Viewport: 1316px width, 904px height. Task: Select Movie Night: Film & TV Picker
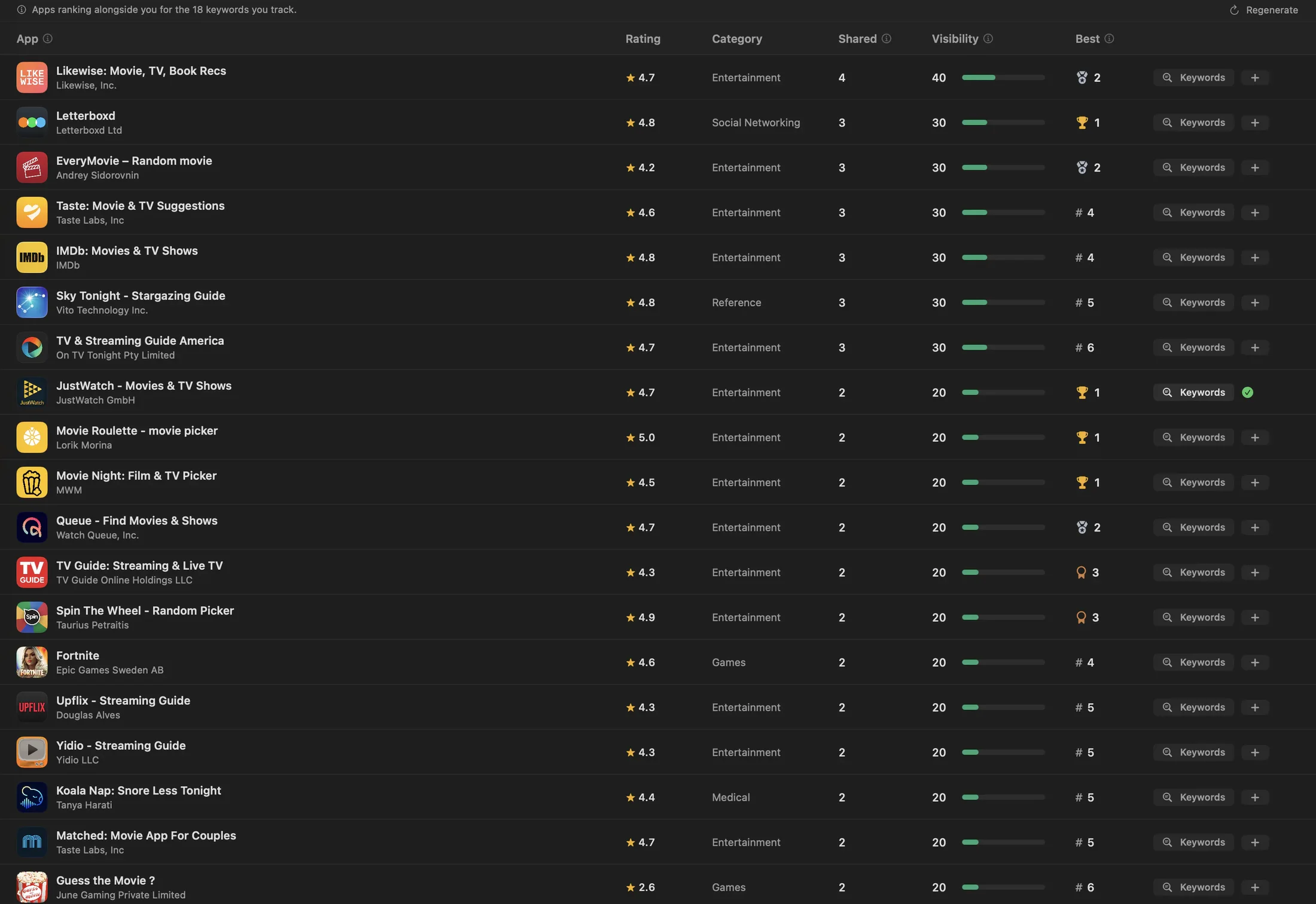coord(136,476)
